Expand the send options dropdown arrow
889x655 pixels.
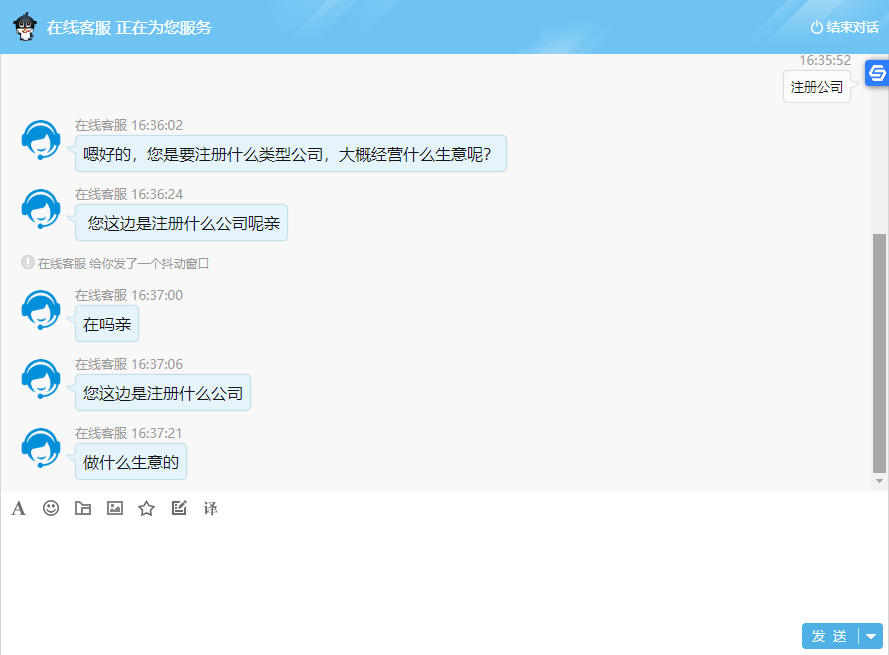872,636
